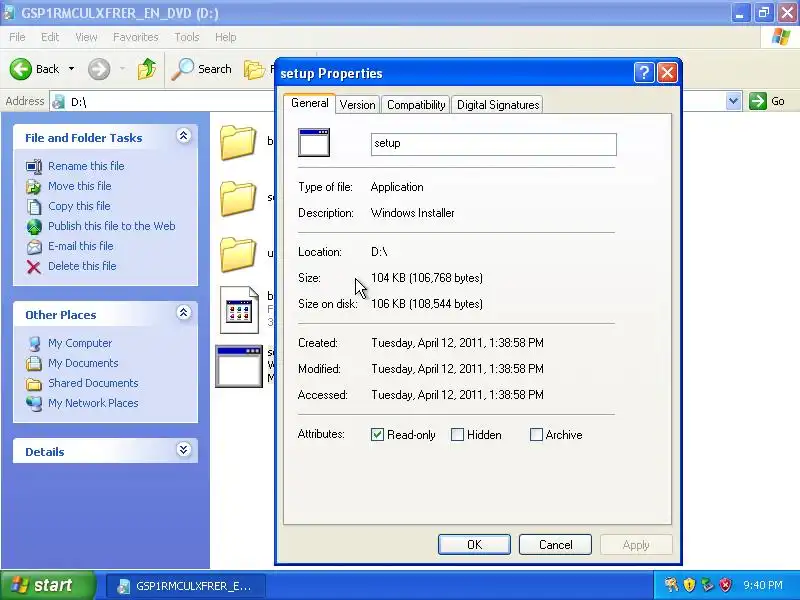Image resolution: width=800 pixels, height=600 pixels.
Task: Check the Archive attribute checkbox
Action: 536,435
